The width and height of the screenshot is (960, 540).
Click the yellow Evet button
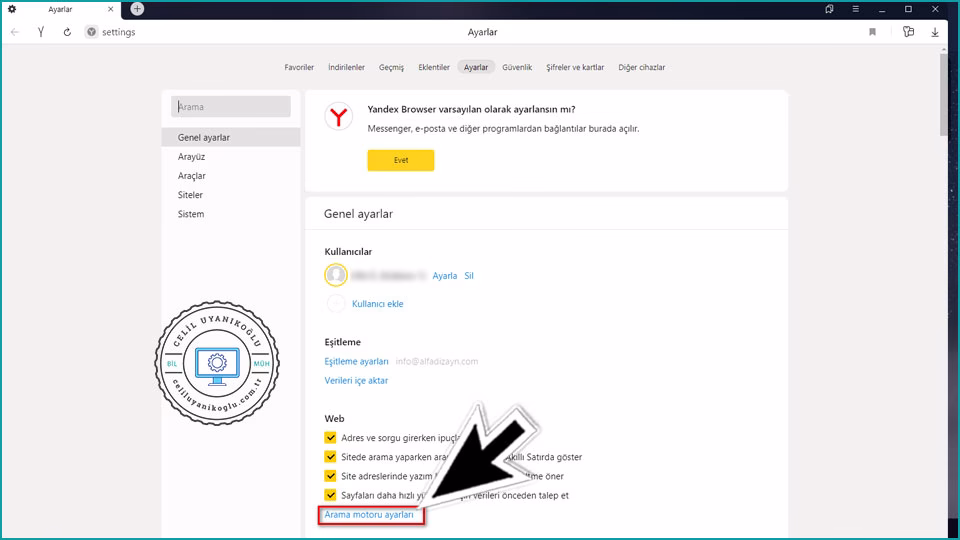[x=401, y=160]
